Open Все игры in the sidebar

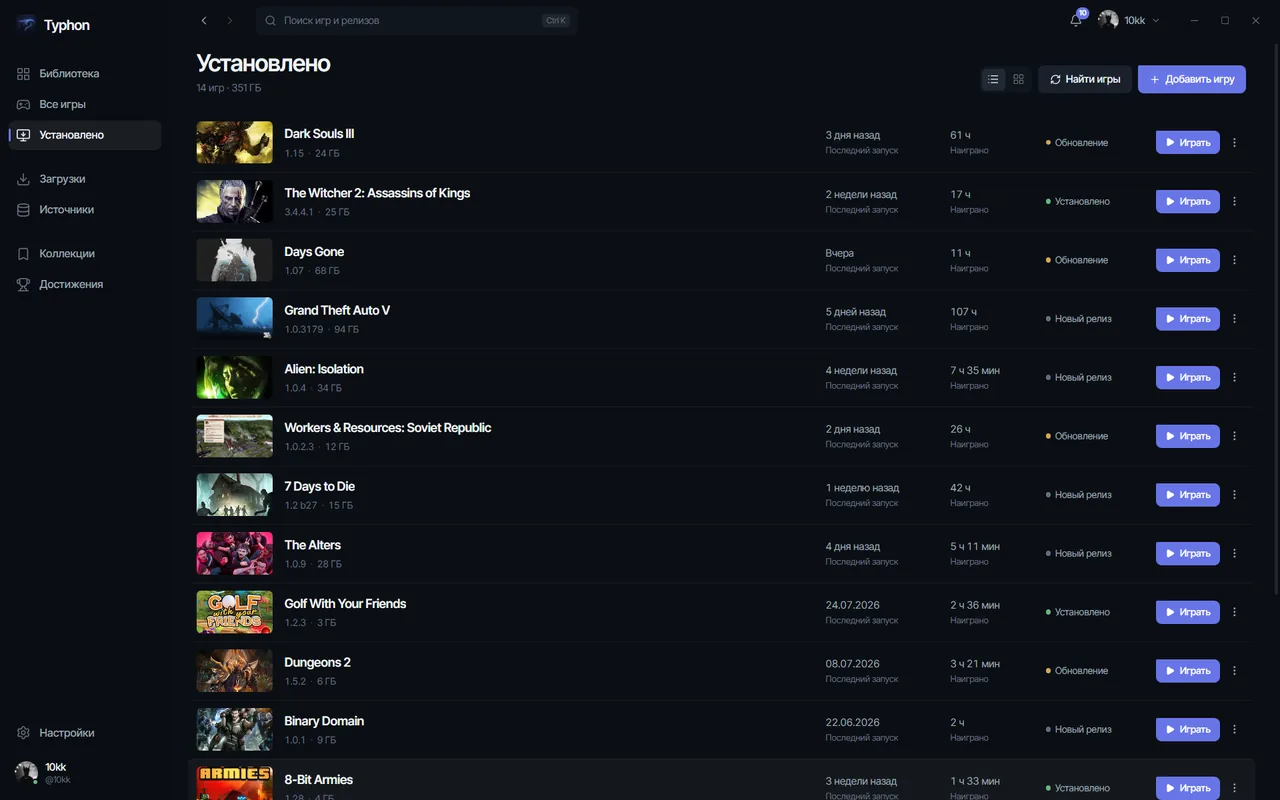click(x=85, y=104)
